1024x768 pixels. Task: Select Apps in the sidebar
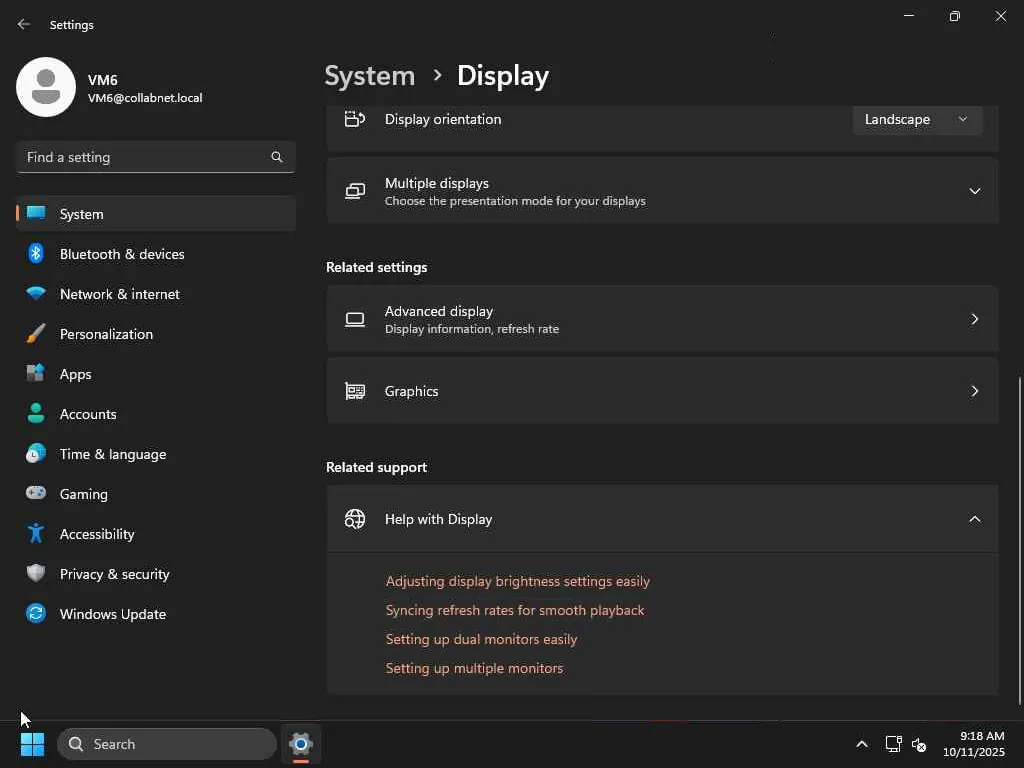76,374
